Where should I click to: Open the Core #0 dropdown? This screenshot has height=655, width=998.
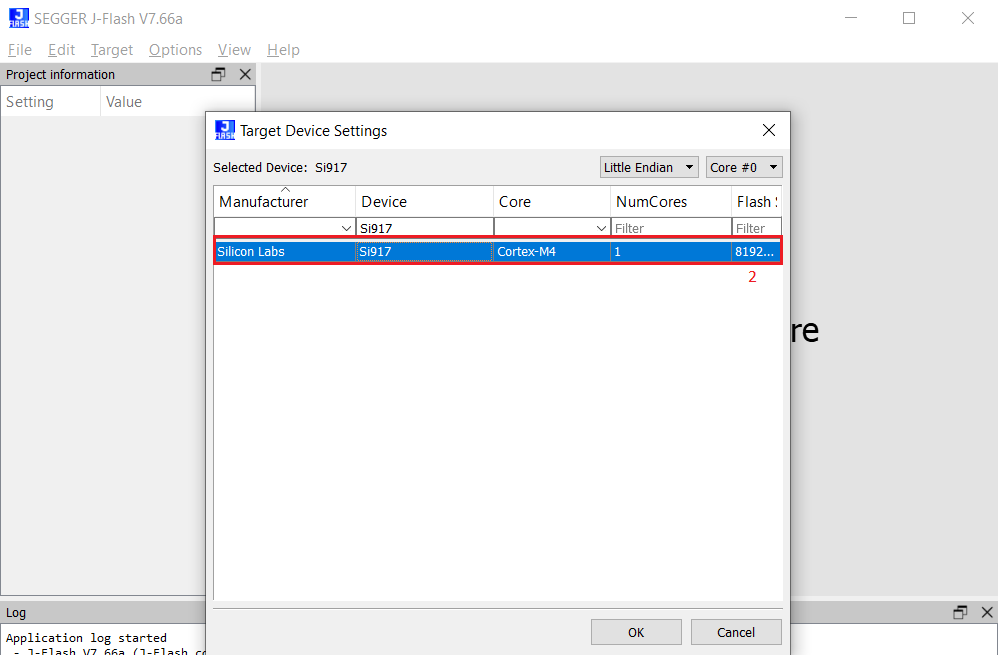pyautogui.click(x=743, y=167)
